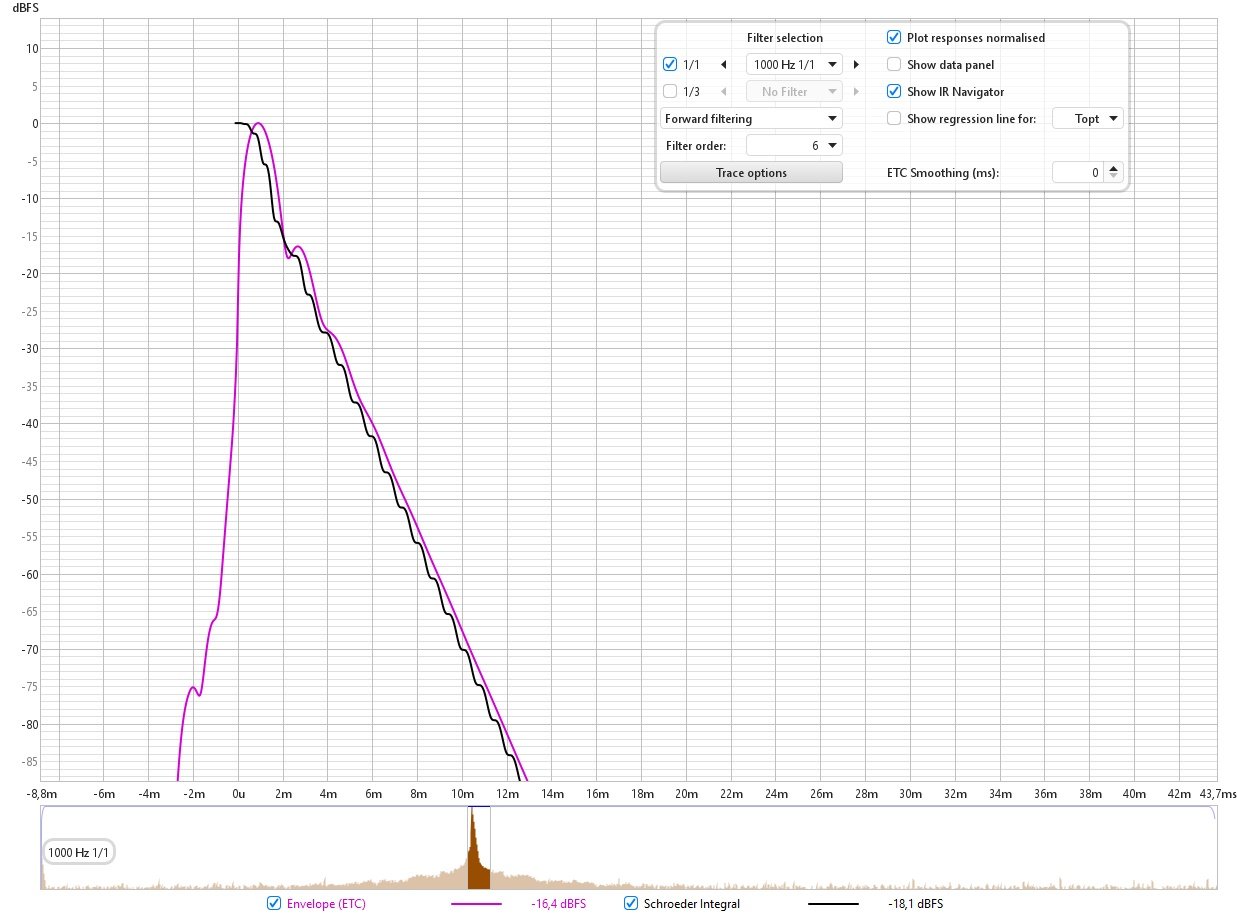Open the 1000 Hz 1/1 filter dropdown
This screenshot has width=1237, height=919.
(795, 65)
